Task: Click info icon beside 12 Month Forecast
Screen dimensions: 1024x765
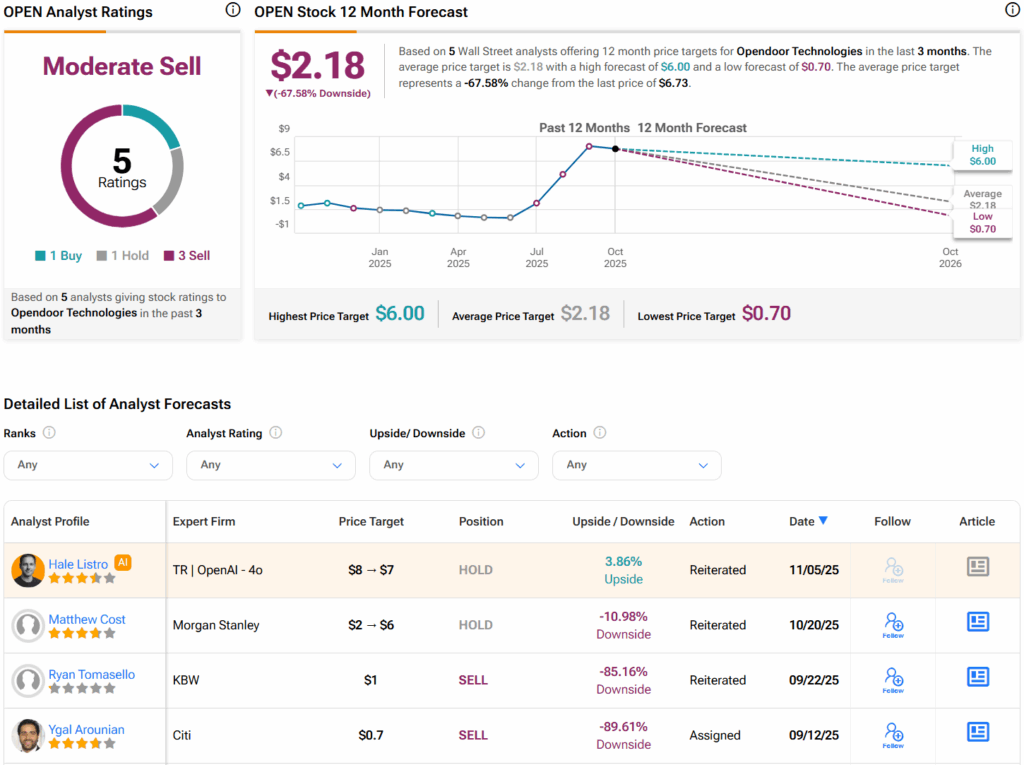Action: tap(1012, 11)
